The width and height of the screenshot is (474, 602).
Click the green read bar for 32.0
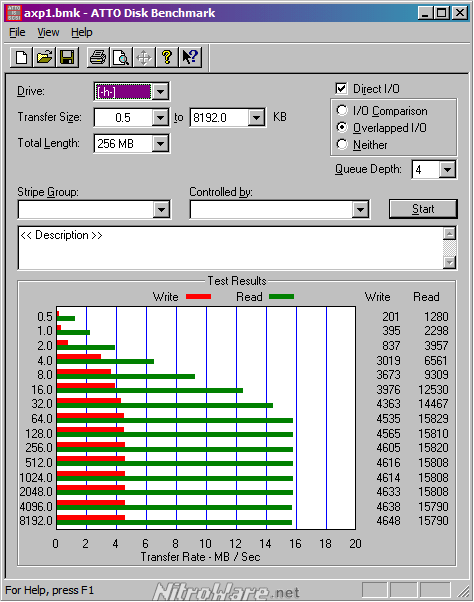pos(165,405)
